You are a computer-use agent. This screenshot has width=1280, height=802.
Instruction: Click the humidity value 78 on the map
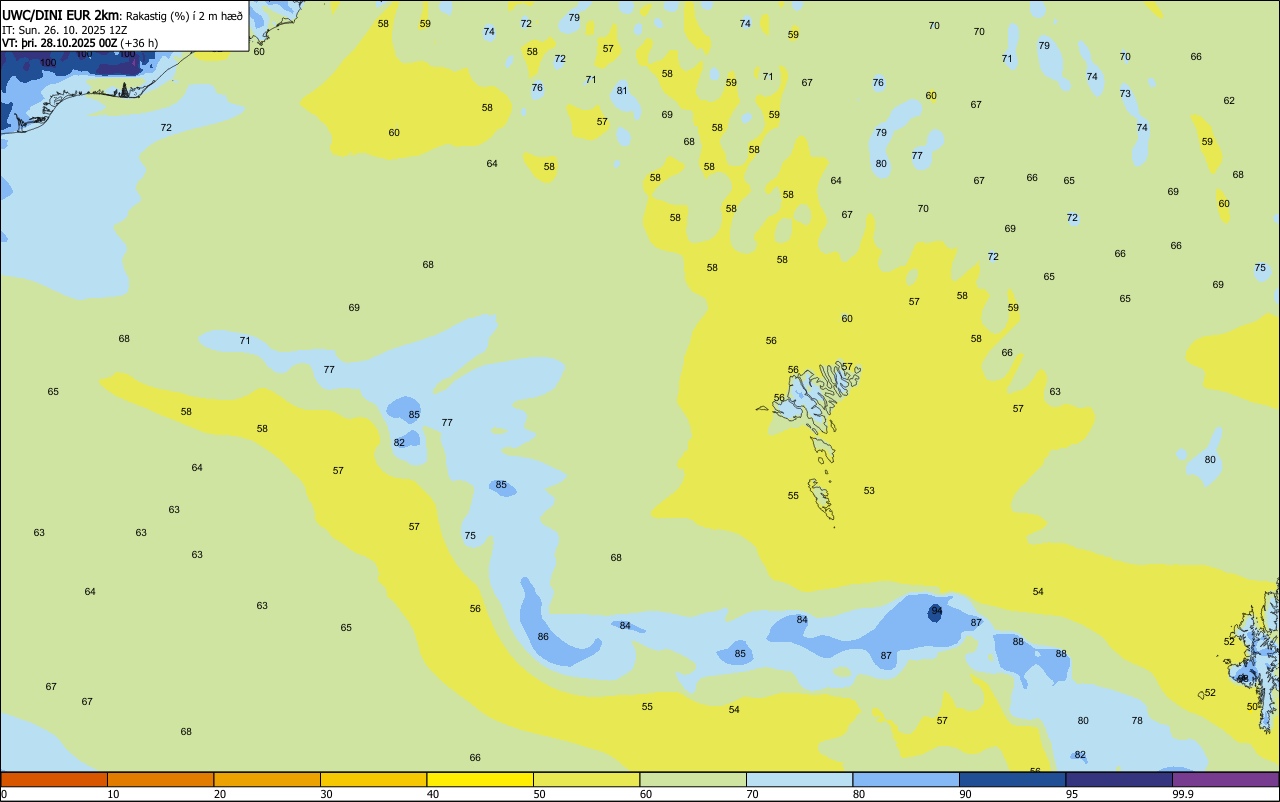(1137, 721)
